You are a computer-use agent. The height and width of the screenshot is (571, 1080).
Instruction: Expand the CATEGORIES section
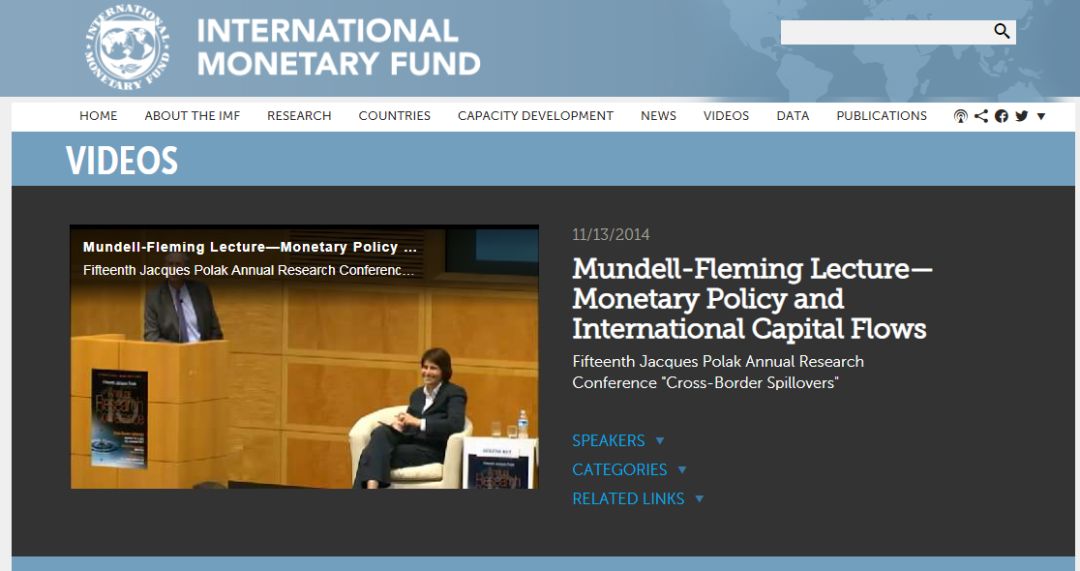630,469
